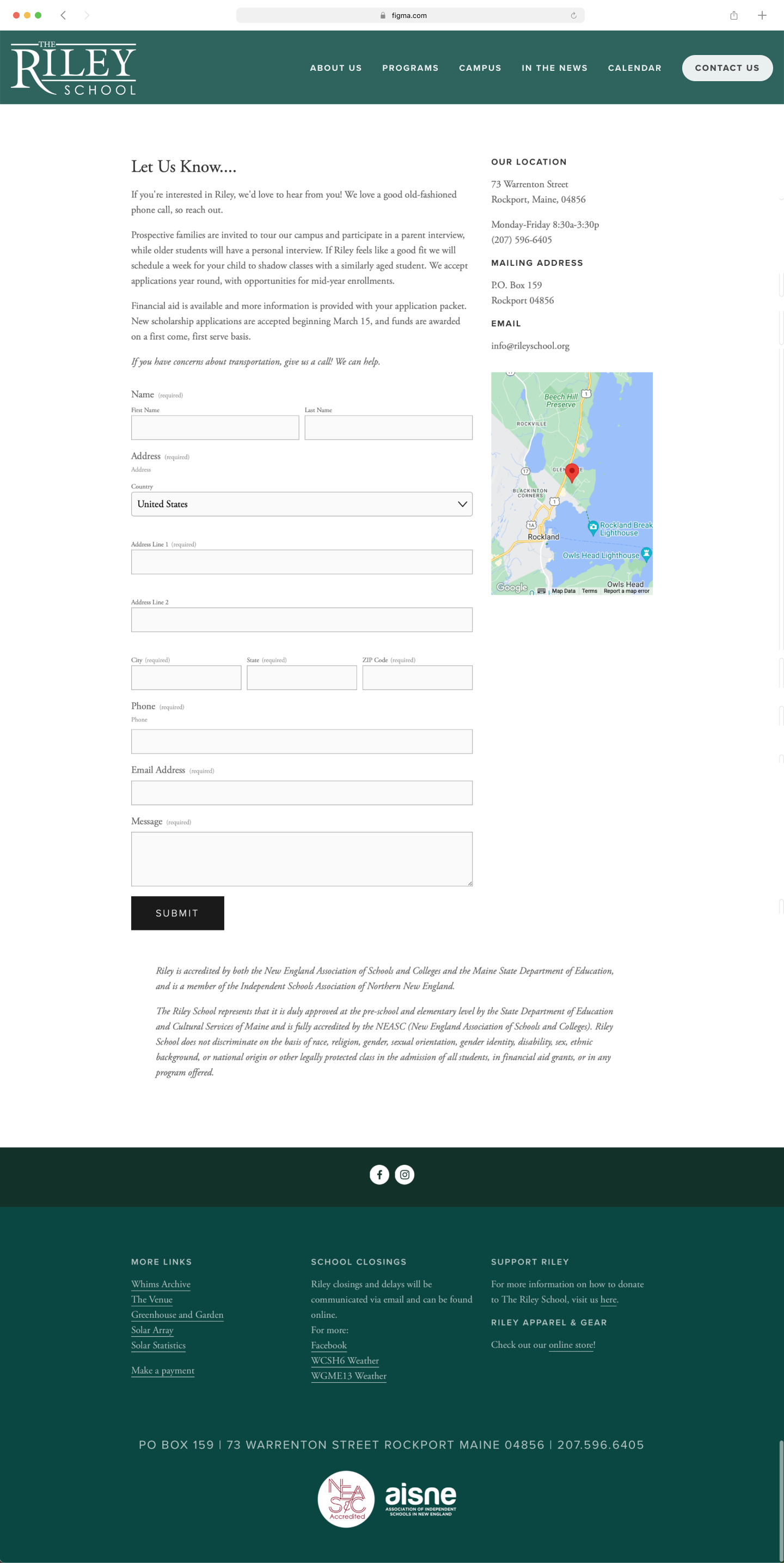Click Map Data on the map
The image size is (784, 1563).
tap(563, 591)
